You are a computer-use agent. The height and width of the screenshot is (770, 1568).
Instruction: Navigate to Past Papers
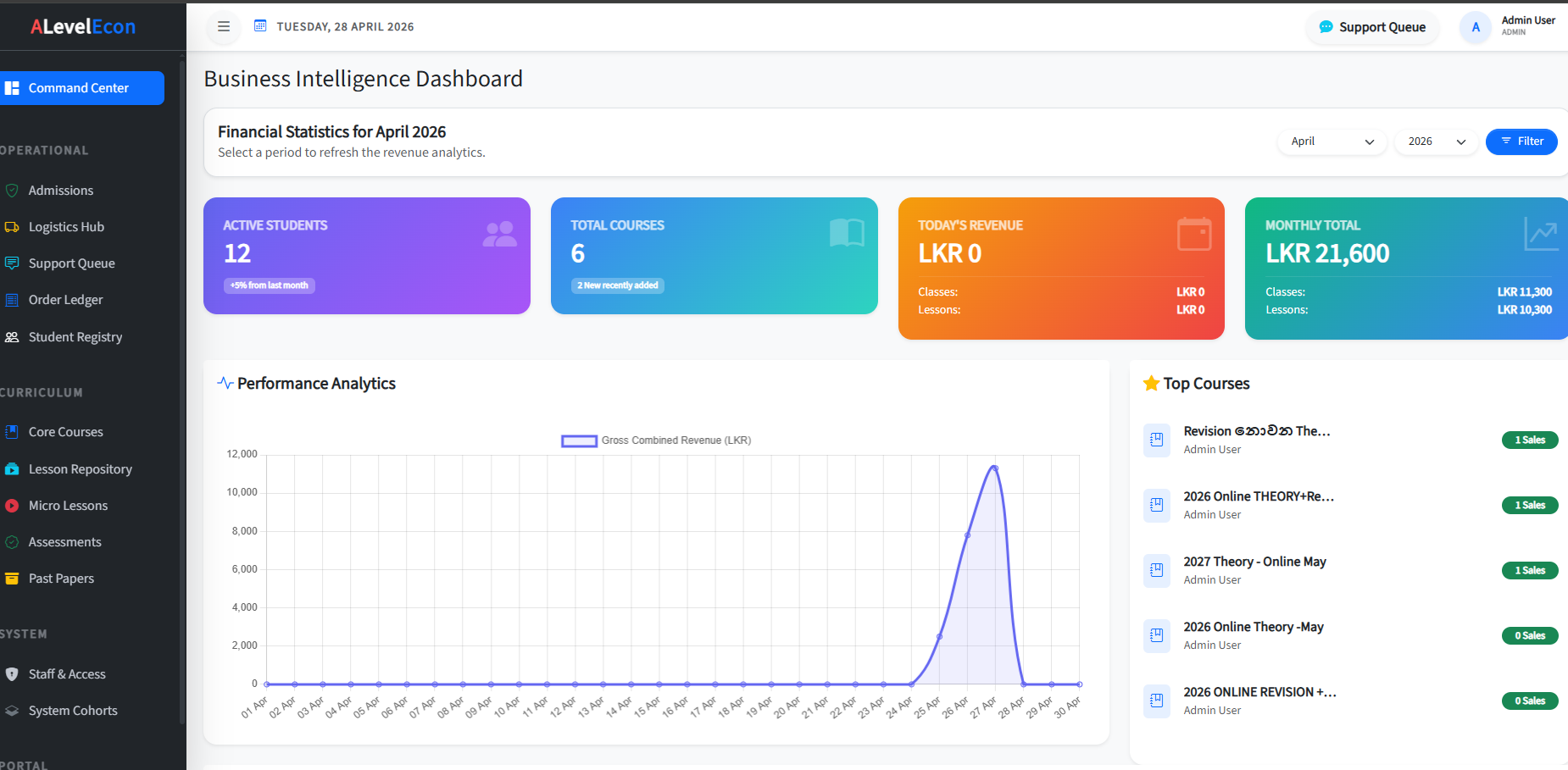click(62, 579)
